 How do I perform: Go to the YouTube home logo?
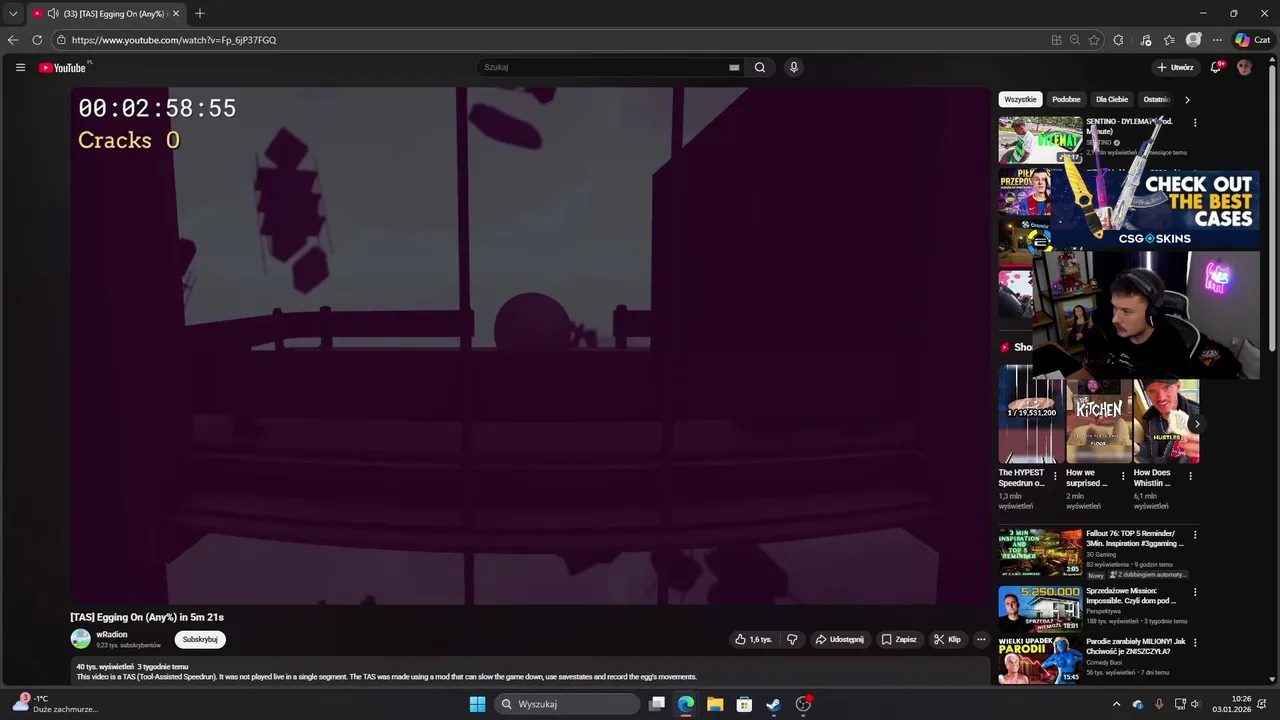(x=62, y=67)
